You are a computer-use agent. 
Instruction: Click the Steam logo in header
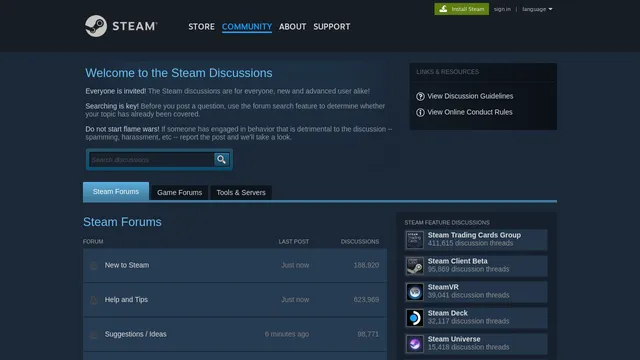[121, 26]
